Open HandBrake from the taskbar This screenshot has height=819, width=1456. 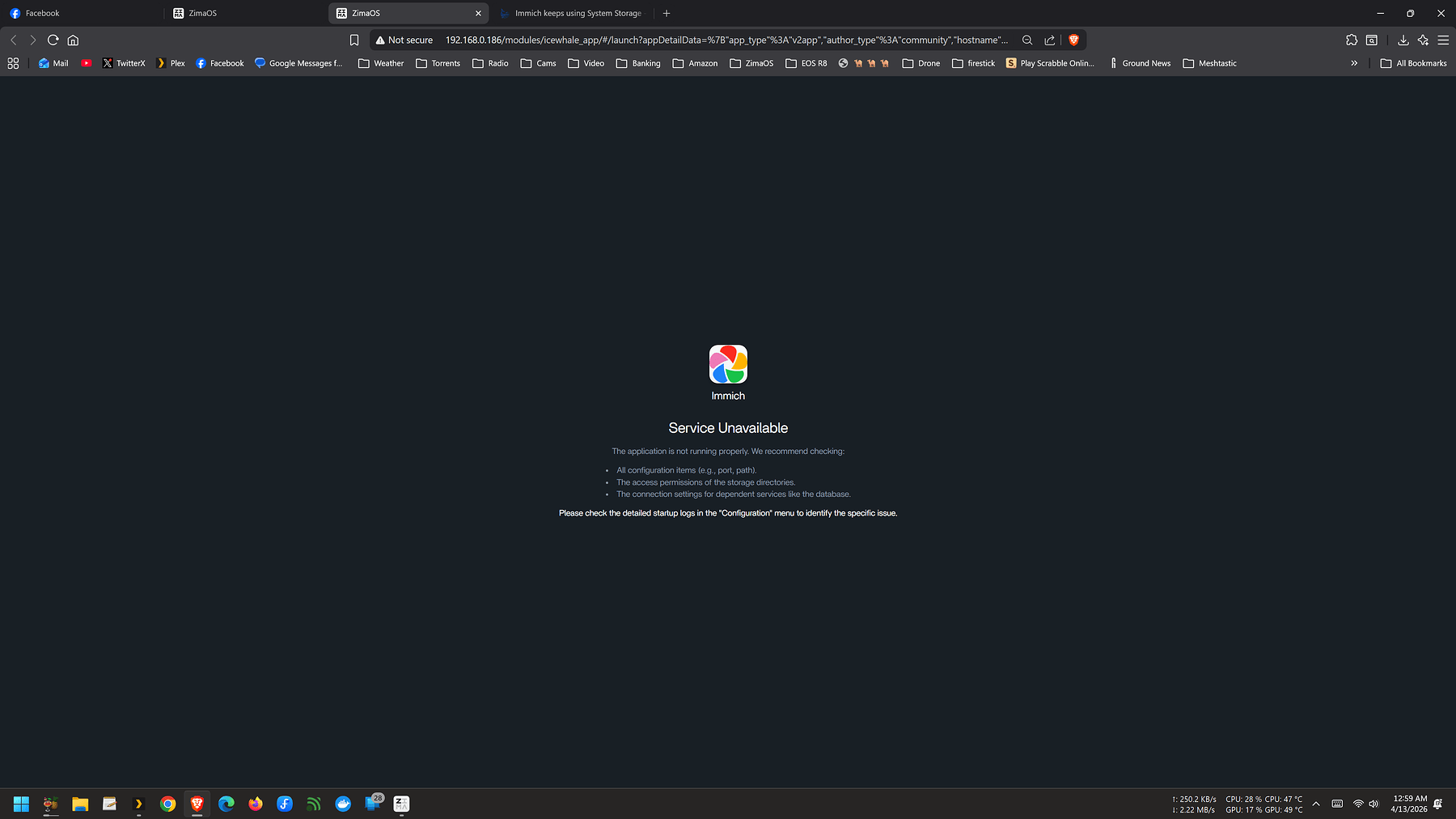pyautogui.click(x=50, y=803)
